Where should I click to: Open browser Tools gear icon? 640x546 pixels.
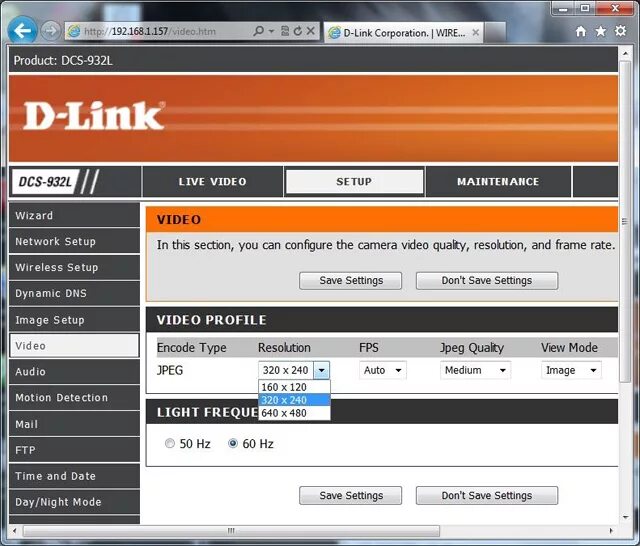[x=620, y=31]
